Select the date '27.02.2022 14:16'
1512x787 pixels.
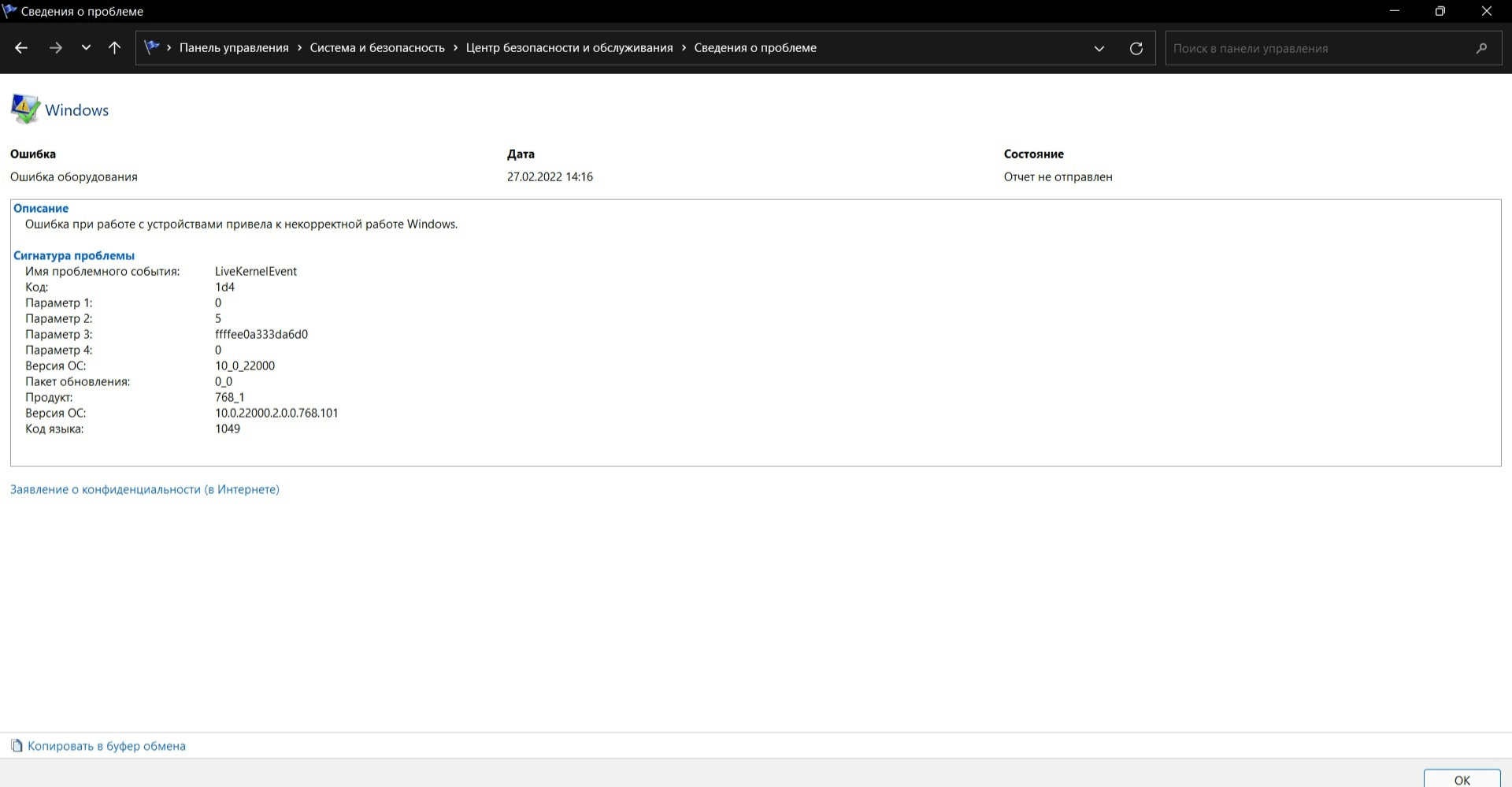pos(550,176)
